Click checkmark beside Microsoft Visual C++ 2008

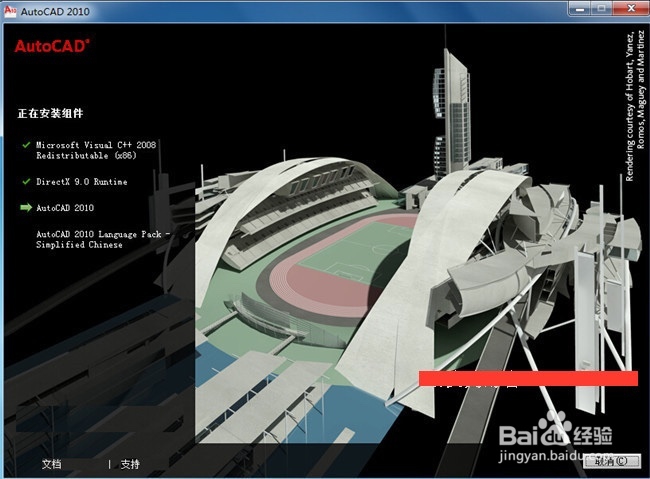coord(27,145)
